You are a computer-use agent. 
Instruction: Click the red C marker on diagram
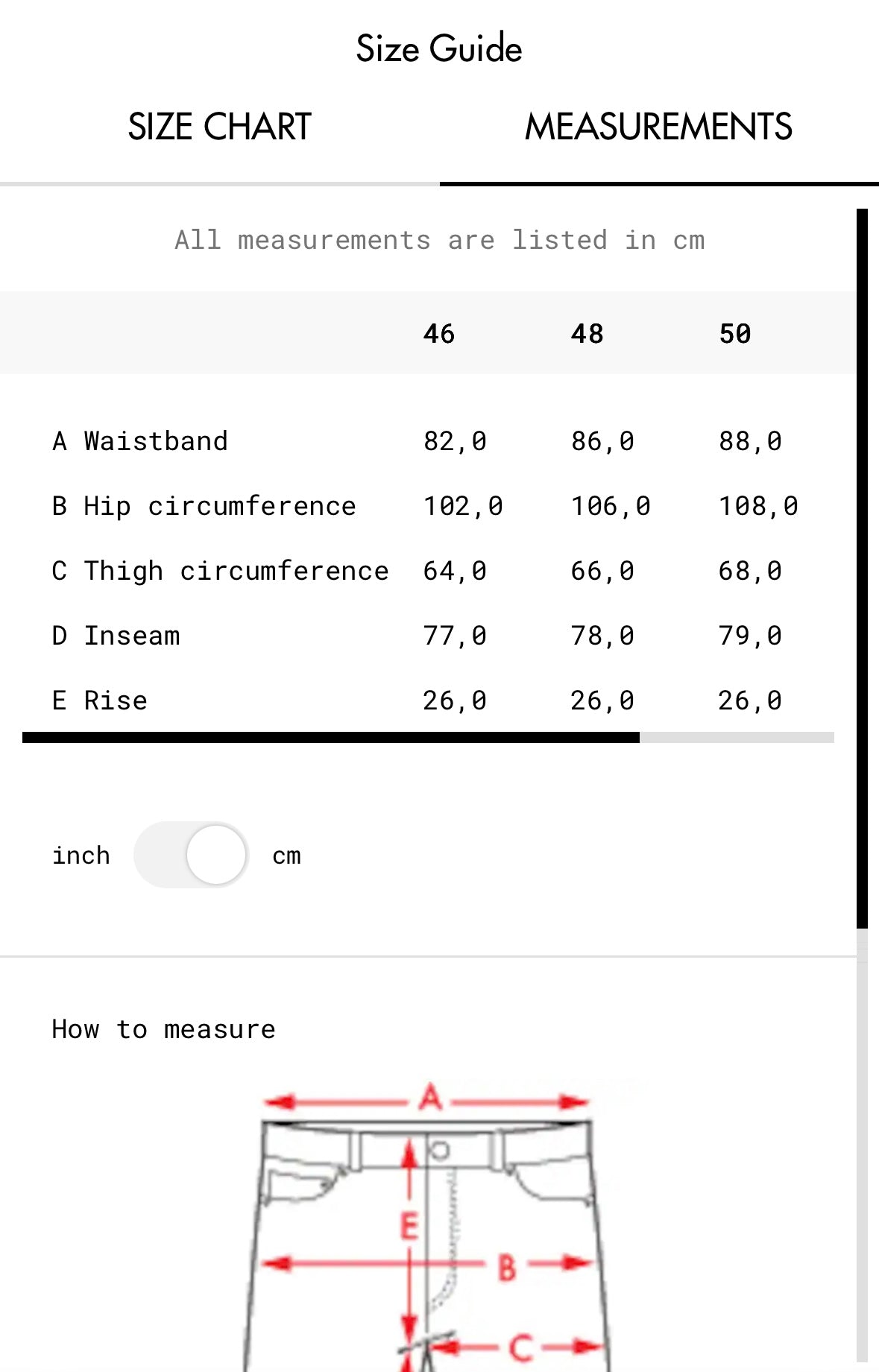pos(521,1347)
